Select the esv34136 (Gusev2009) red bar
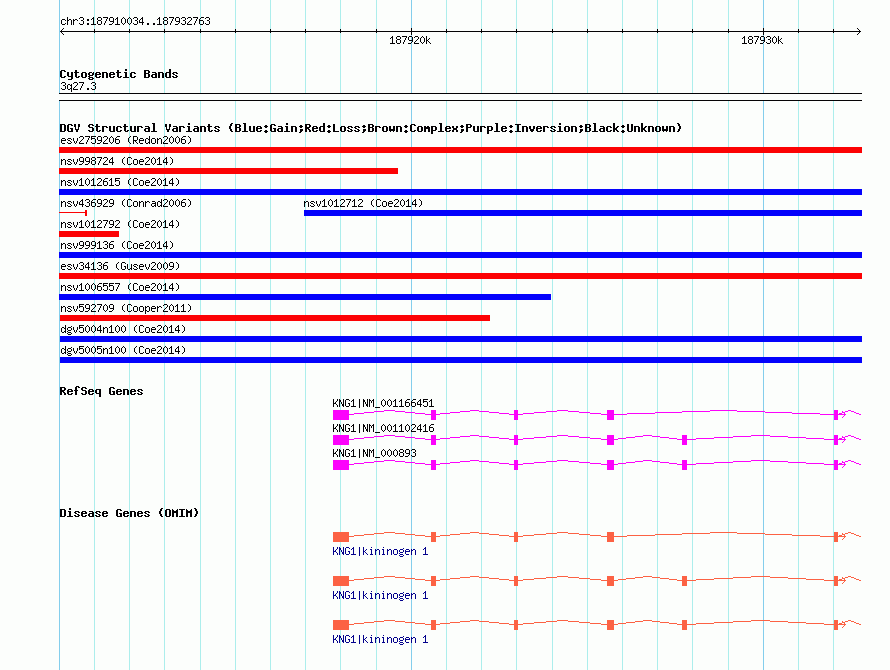 click(460, 276)
